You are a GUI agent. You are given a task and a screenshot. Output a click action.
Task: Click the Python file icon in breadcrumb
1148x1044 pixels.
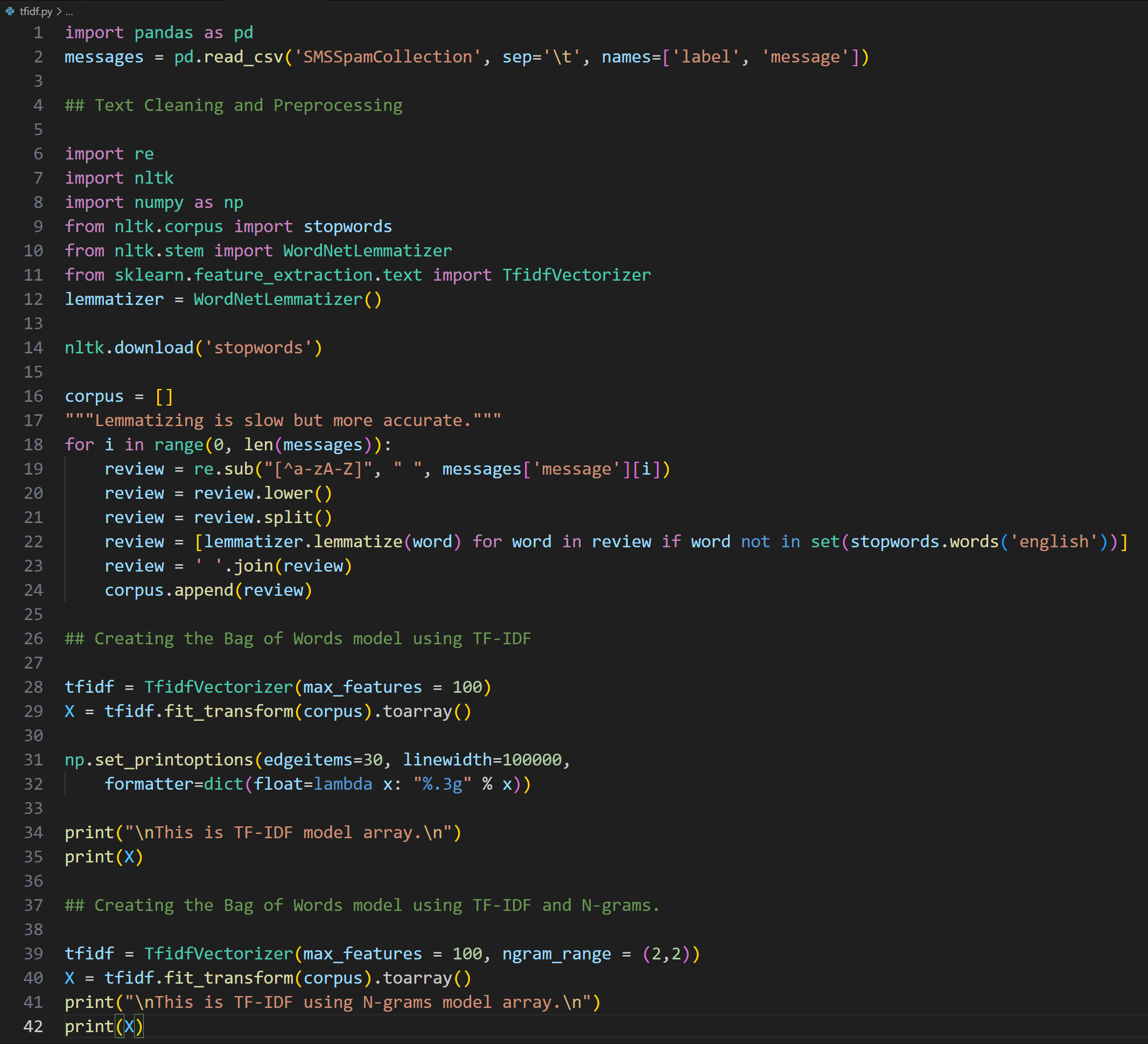(x=10, y=11)
